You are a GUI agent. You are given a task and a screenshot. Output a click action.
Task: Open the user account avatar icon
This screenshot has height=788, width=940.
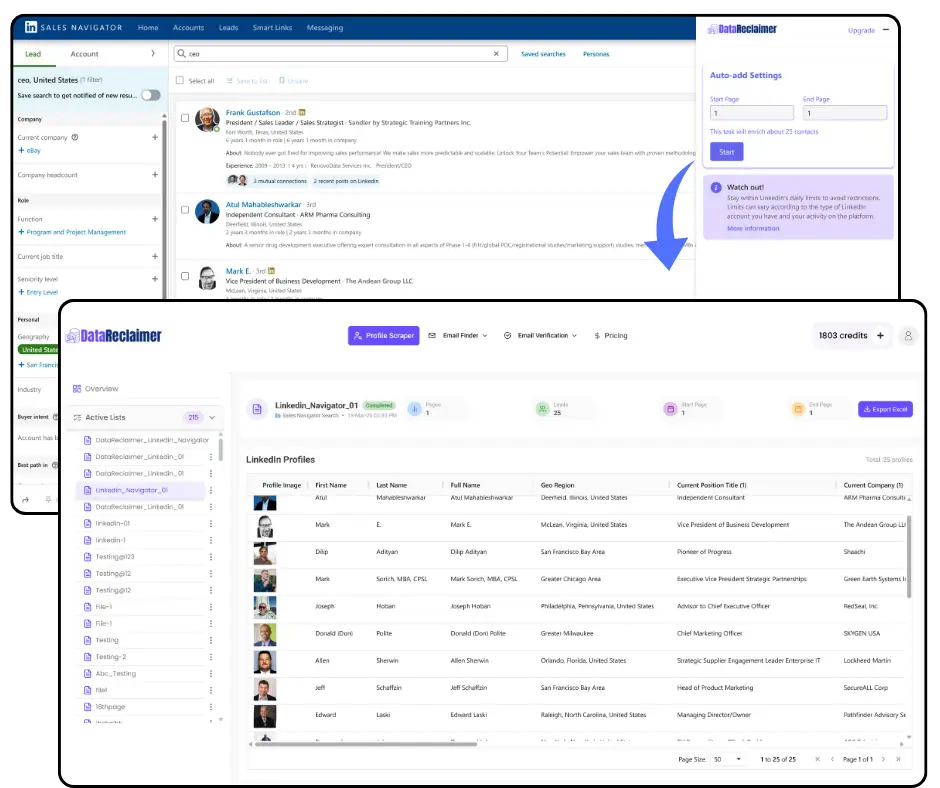[908, 336]
